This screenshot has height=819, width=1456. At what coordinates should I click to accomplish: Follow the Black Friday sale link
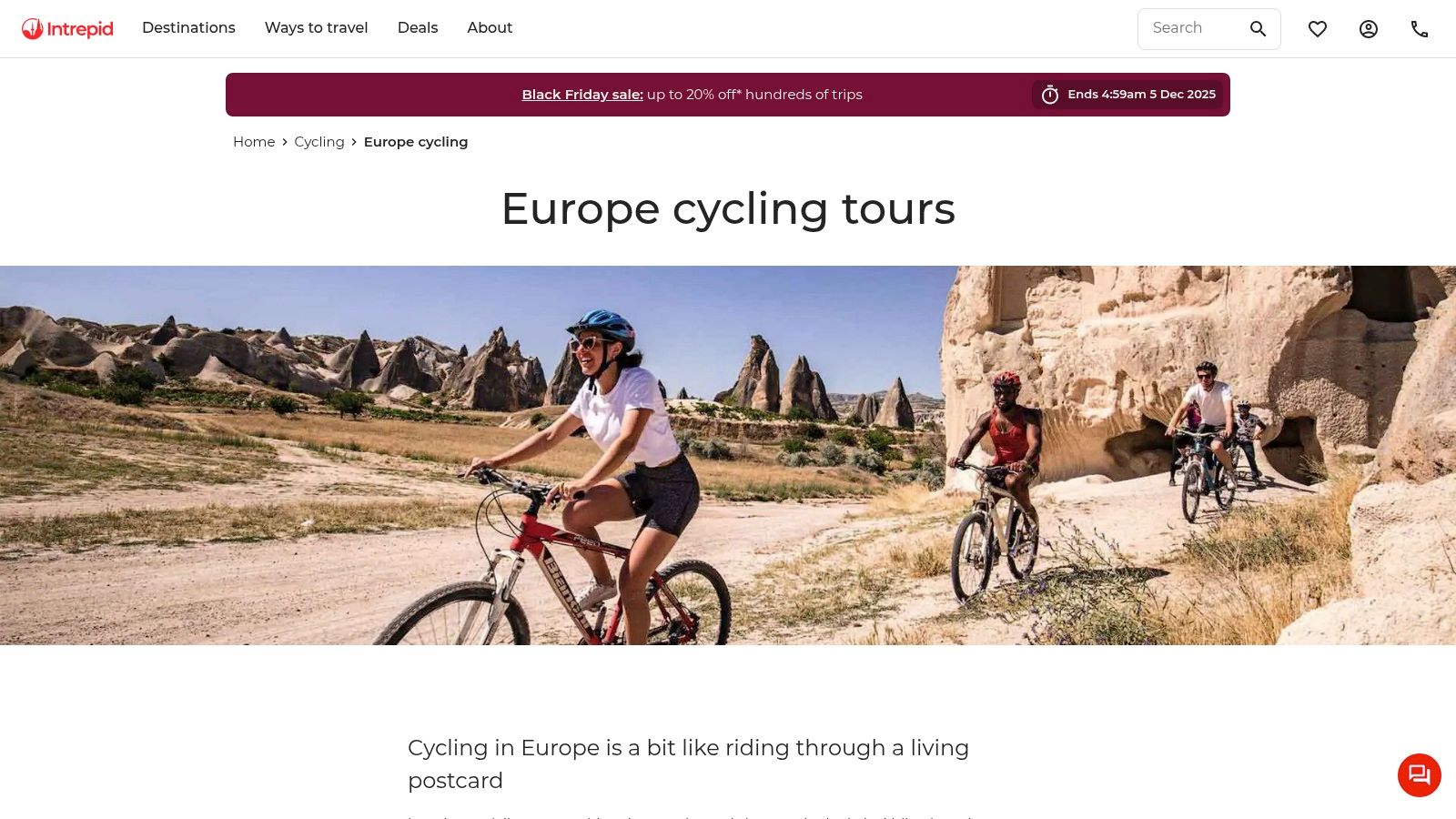point(582,95)
